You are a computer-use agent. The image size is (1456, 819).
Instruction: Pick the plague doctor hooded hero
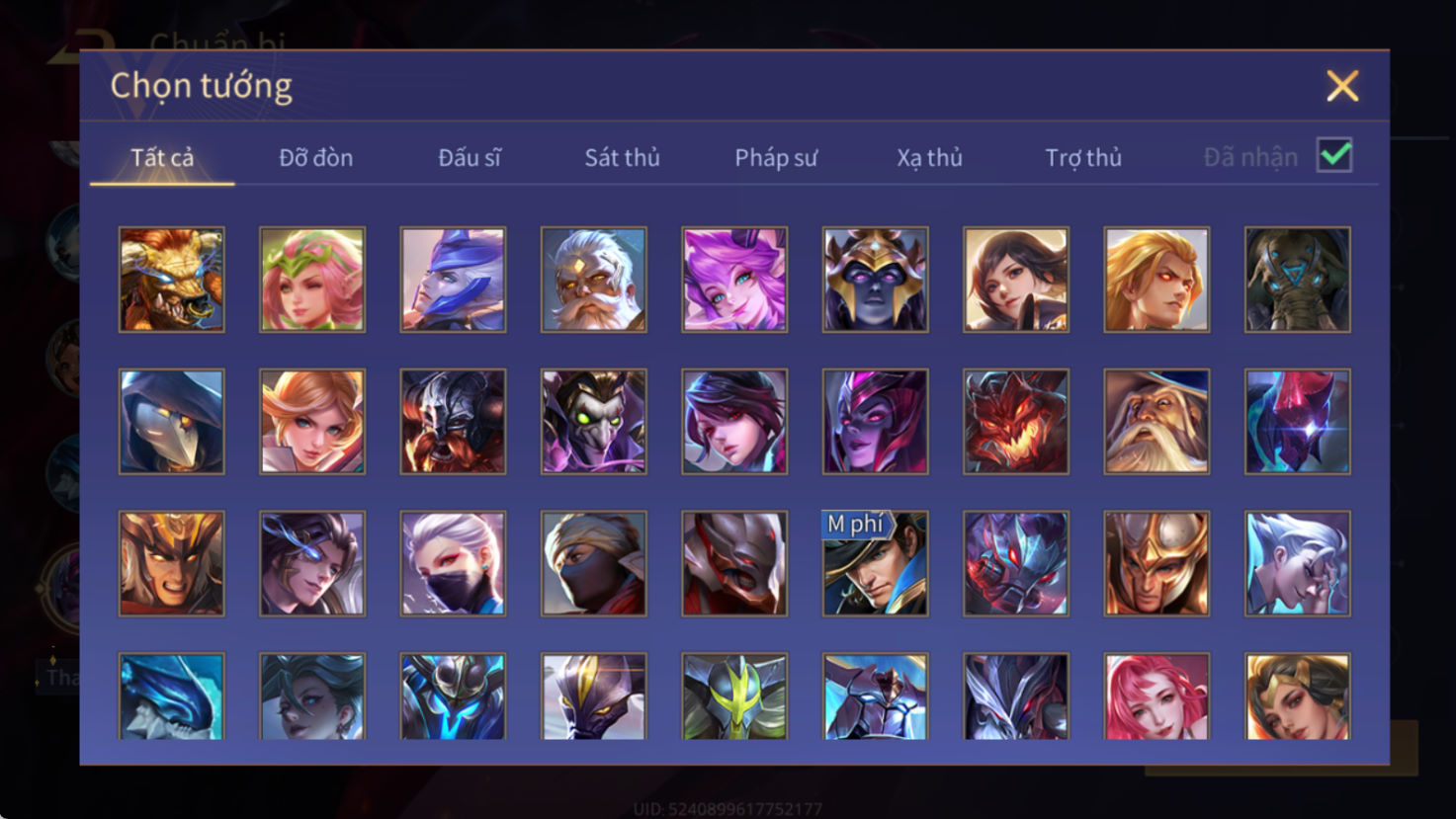172,422
